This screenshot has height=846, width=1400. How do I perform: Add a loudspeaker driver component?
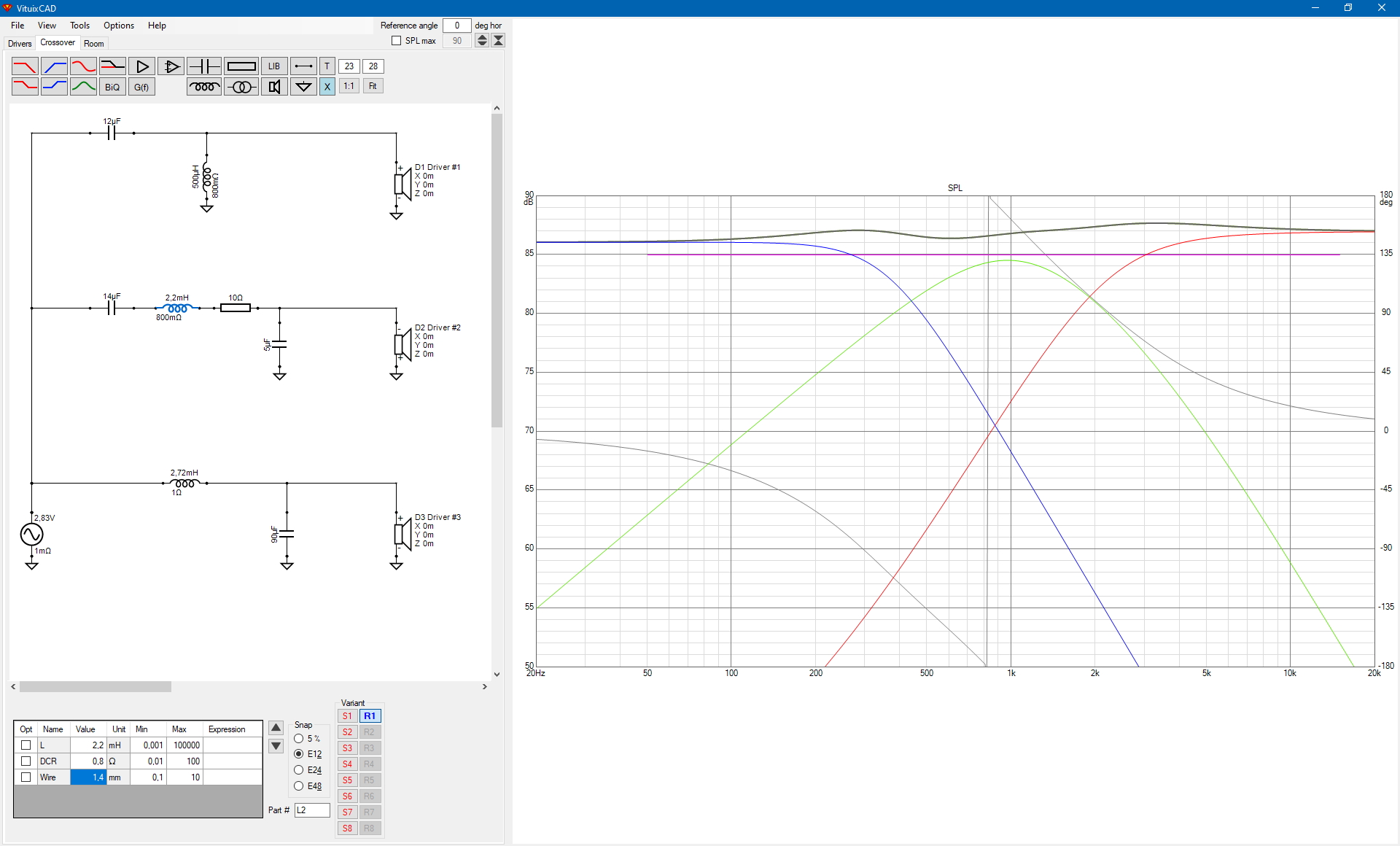click(x=274, y=87)
